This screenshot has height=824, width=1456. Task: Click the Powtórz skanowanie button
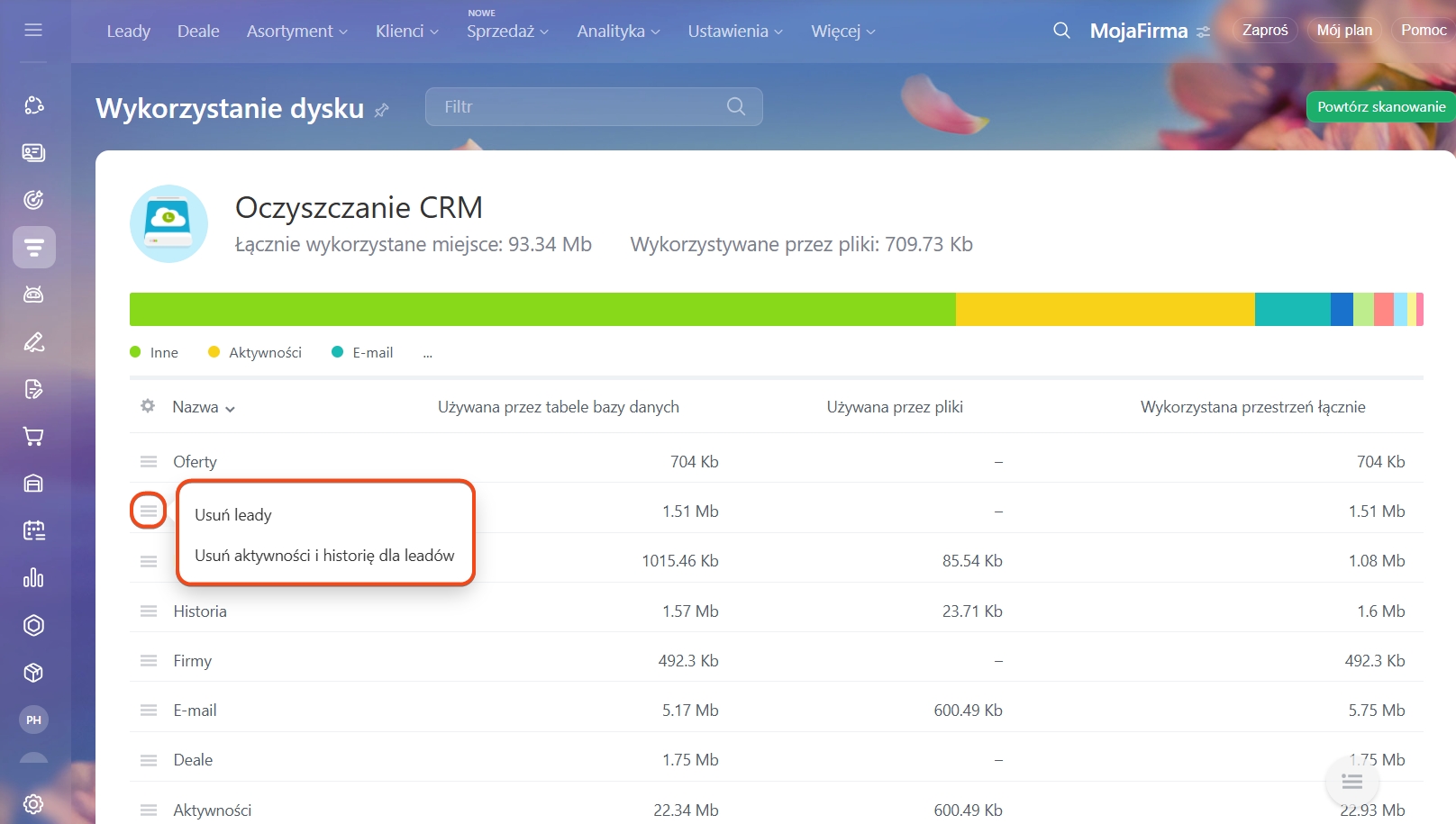pyautogui.click(x=1380, y=106)
